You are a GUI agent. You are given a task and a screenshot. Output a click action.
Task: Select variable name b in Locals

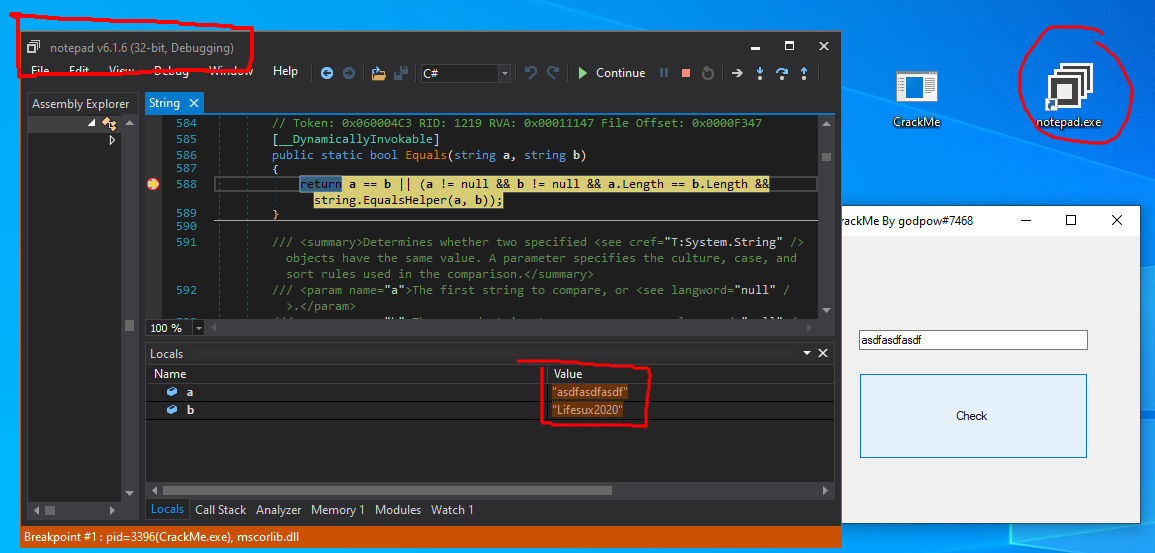190,409
